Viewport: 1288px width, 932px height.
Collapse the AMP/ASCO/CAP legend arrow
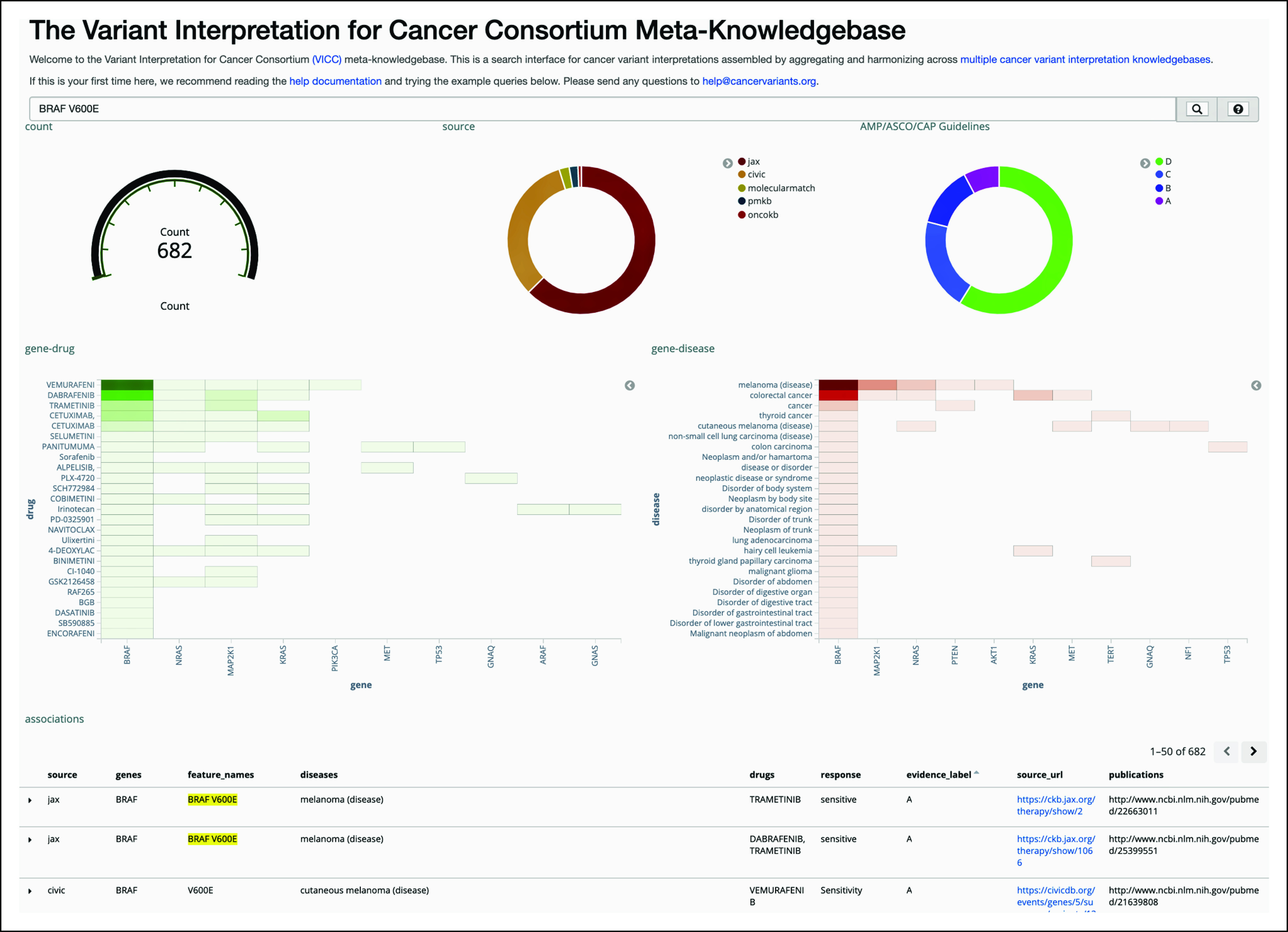tap(1145, 164)
